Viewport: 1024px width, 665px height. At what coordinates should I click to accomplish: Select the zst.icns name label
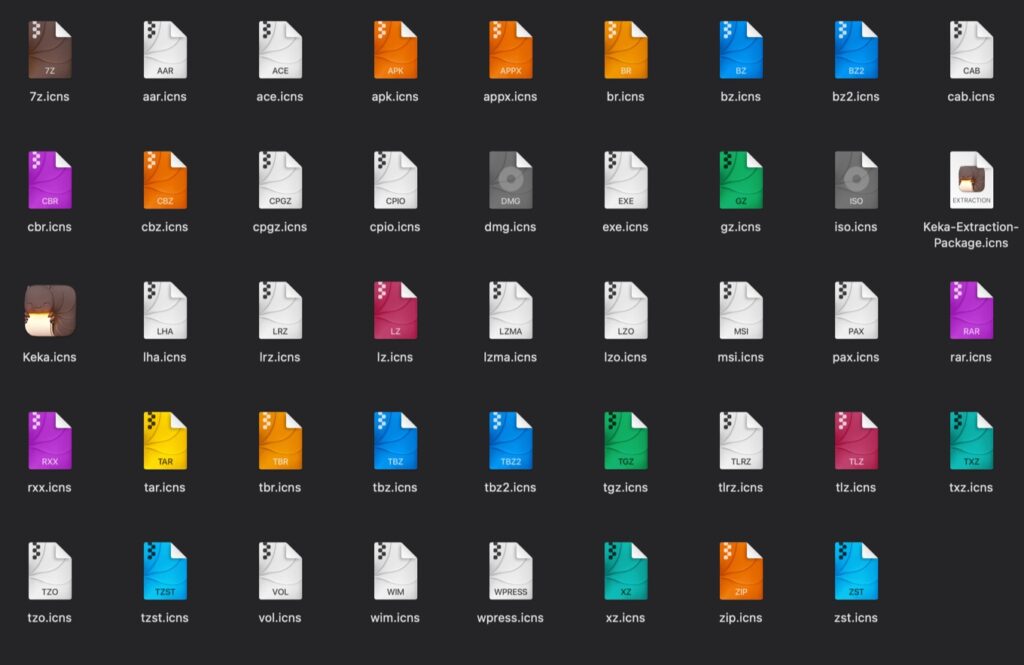[x=856, y=618]
